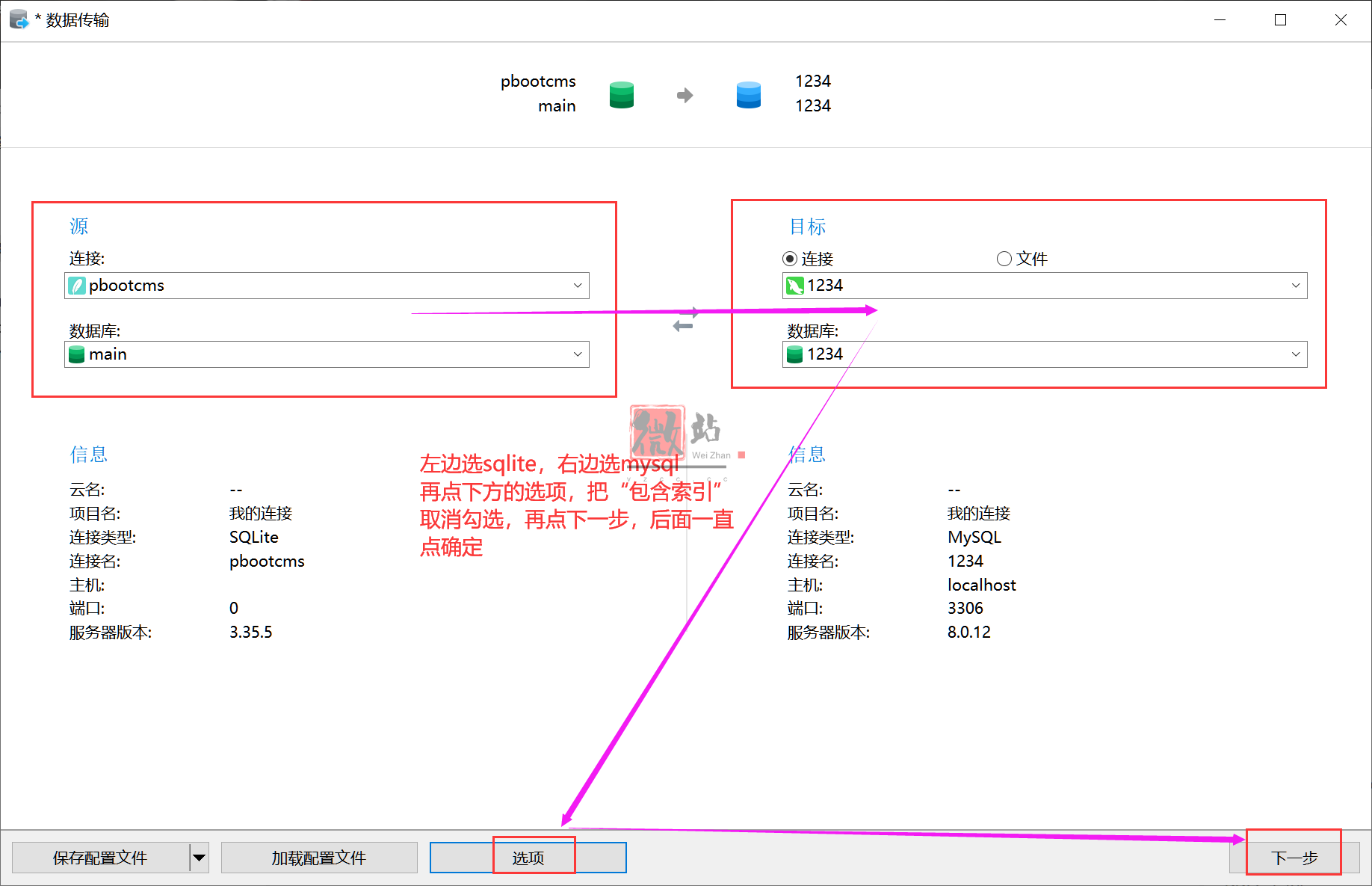Click the 加载配置文件 button
The width and height of the screenshot is (1372, 886).
(318, 858)
